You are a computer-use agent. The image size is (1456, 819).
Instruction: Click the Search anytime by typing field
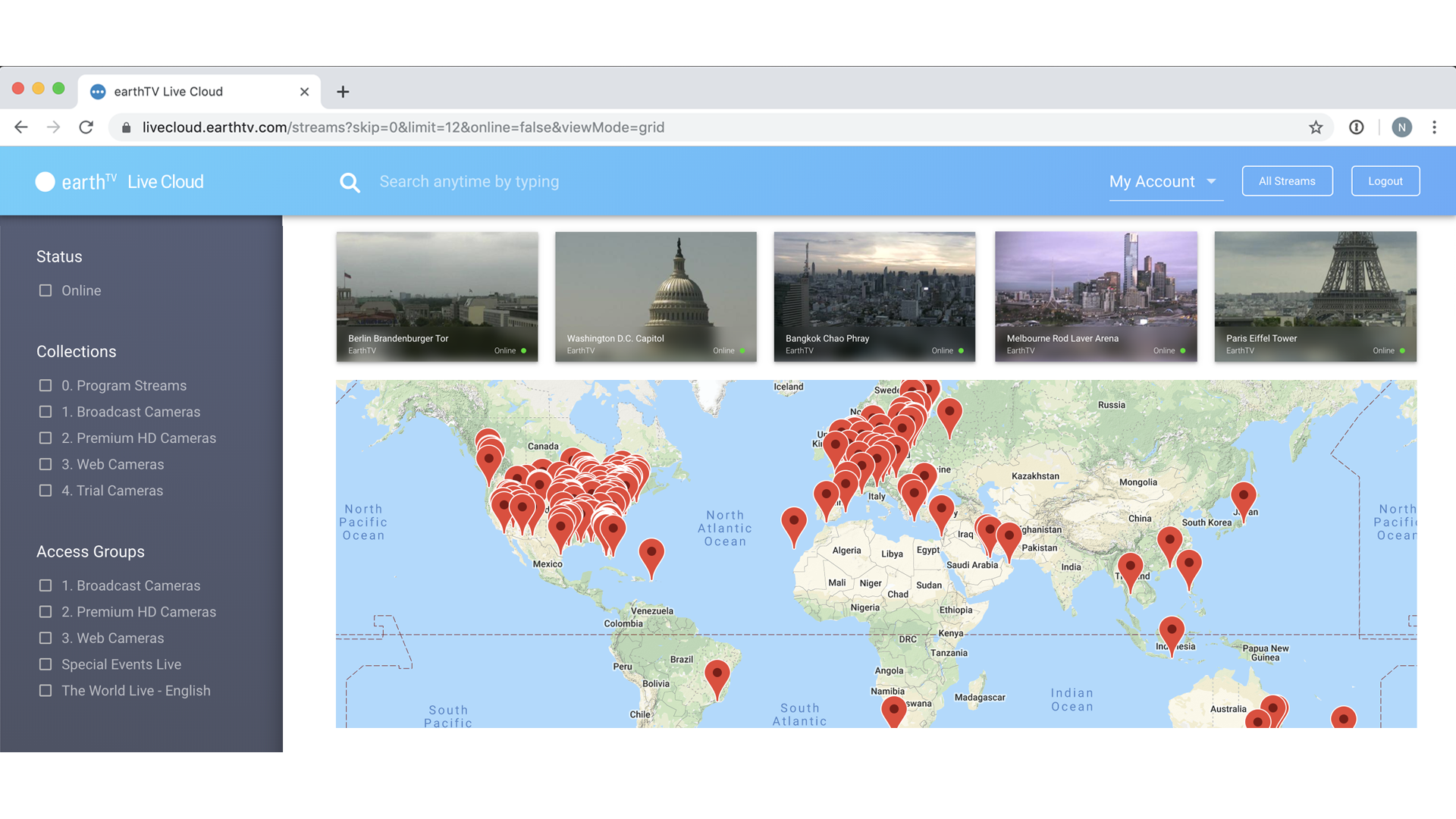click(469, 182)
